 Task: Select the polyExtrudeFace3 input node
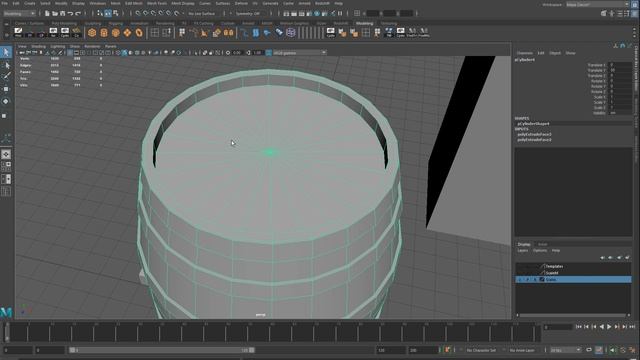534,134
